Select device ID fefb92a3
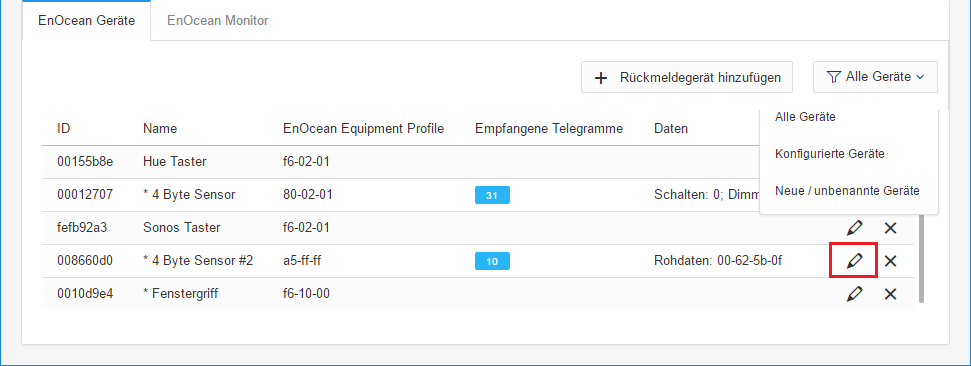This screenshot has height=366, width=971. (x=82, y=227)
